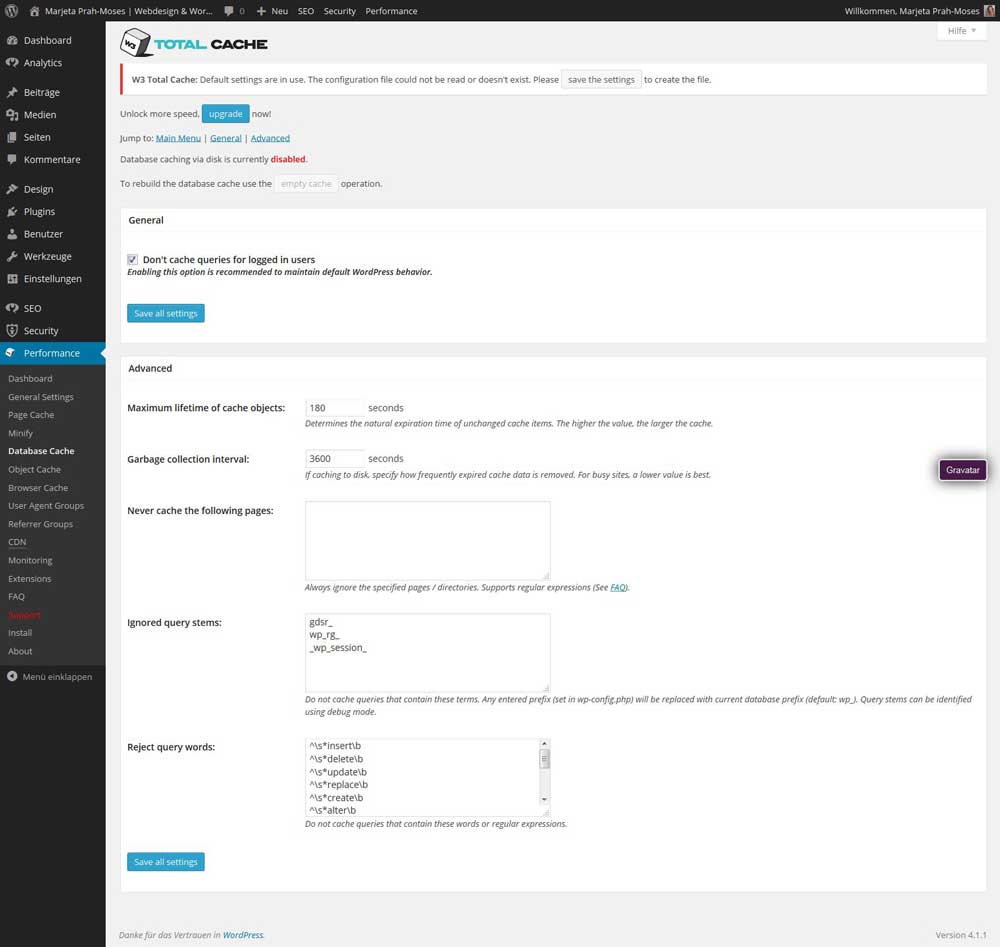Open User Agent Groups submenu item

(46, 506)
